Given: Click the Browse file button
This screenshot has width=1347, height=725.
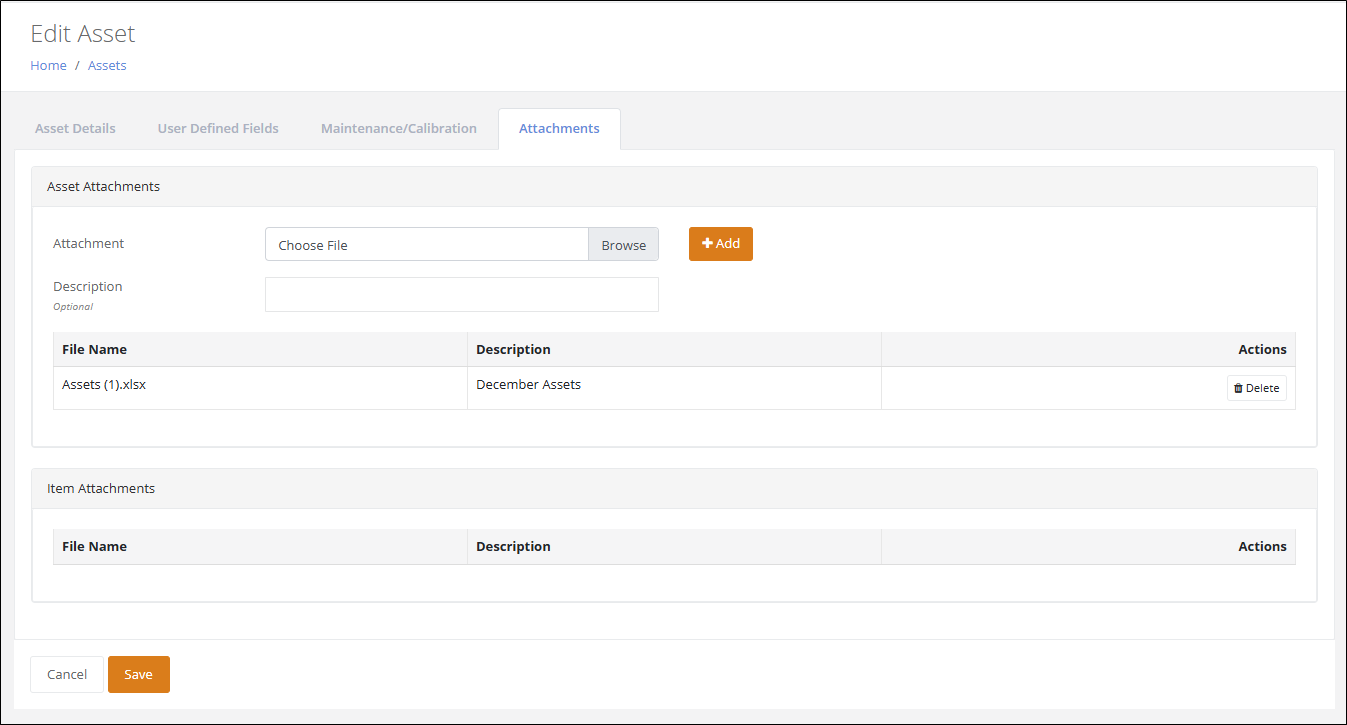Looking at the screenshot, I should (x=623, y=245).
